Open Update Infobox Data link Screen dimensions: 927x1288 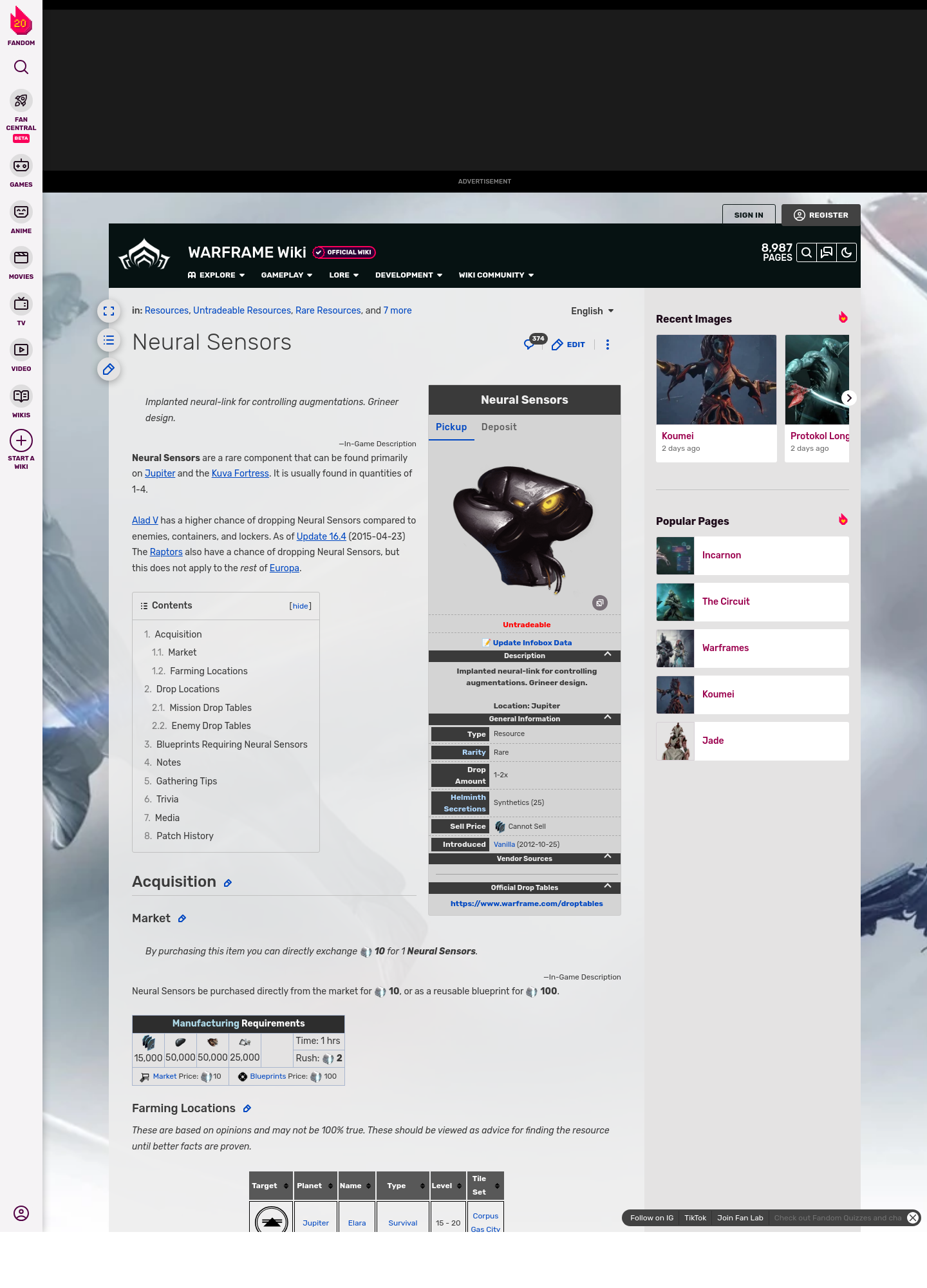[532, 643]
